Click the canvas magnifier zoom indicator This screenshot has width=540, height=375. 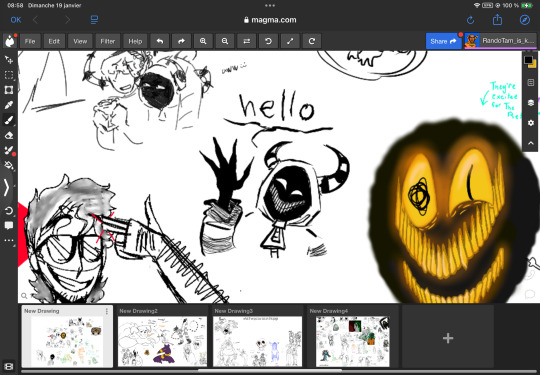click(x=24, y=295)
